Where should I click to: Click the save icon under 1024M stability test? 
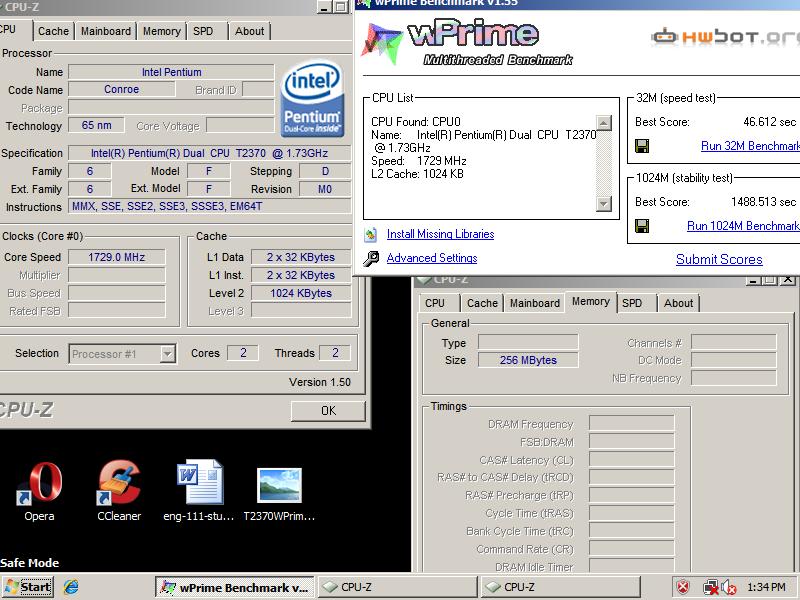tap(642, 226)
